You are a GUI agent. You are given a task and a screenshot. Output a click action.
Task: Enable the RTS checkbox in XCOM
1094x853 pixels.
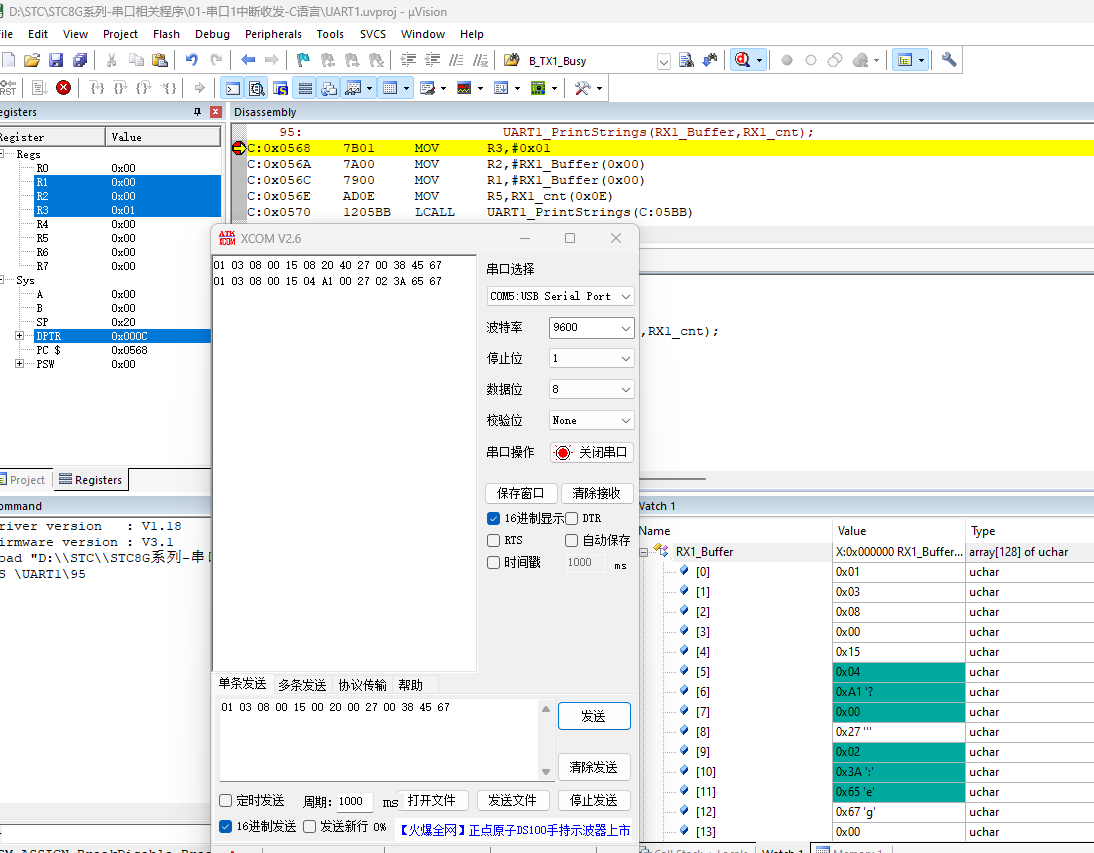(493, 541)
